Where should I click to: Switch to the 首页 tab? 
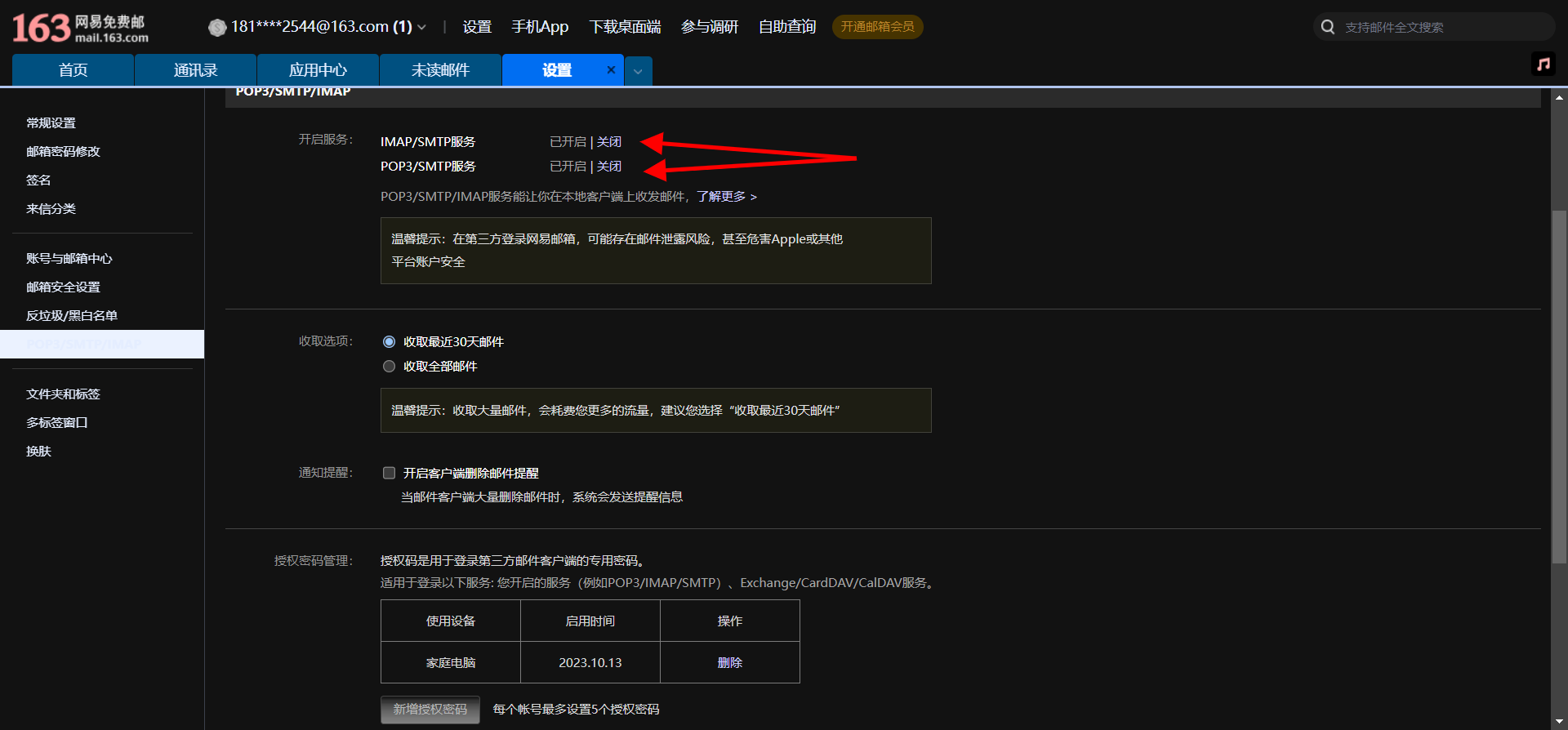click(73, 70)
